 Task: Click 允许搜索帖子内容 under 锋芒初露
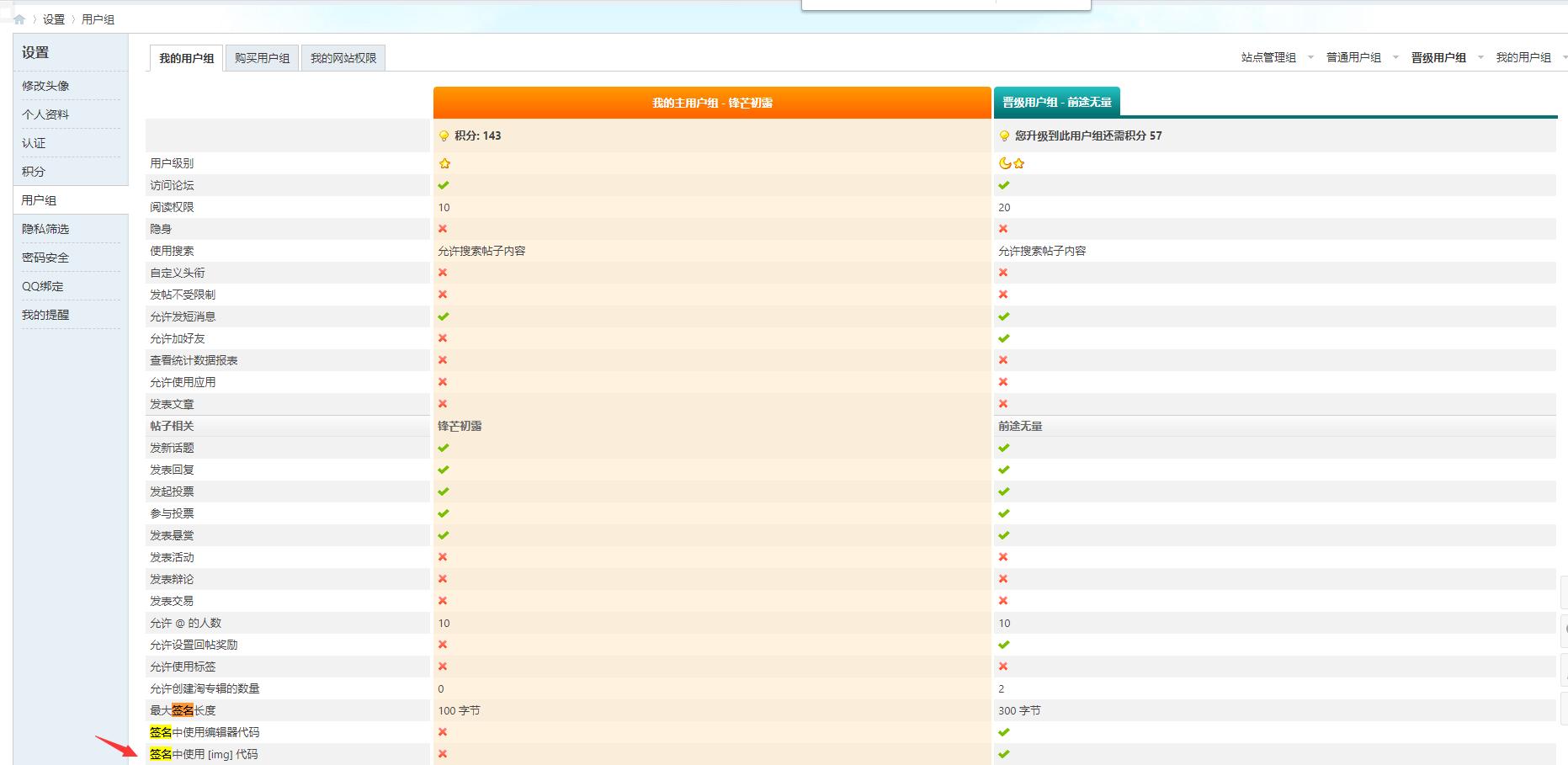point(481,251)
